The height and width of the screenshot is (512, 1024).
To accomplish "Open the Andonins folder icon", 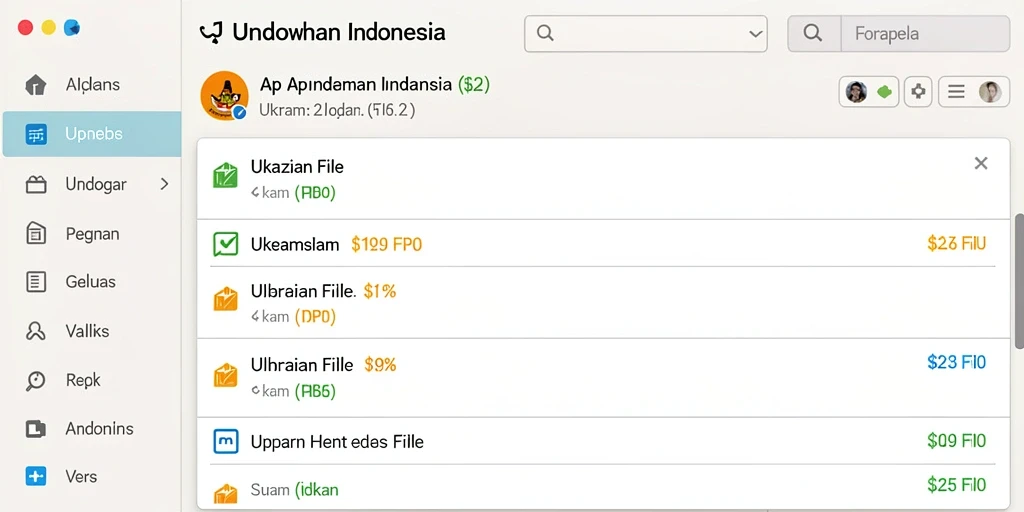I will 36,429.
